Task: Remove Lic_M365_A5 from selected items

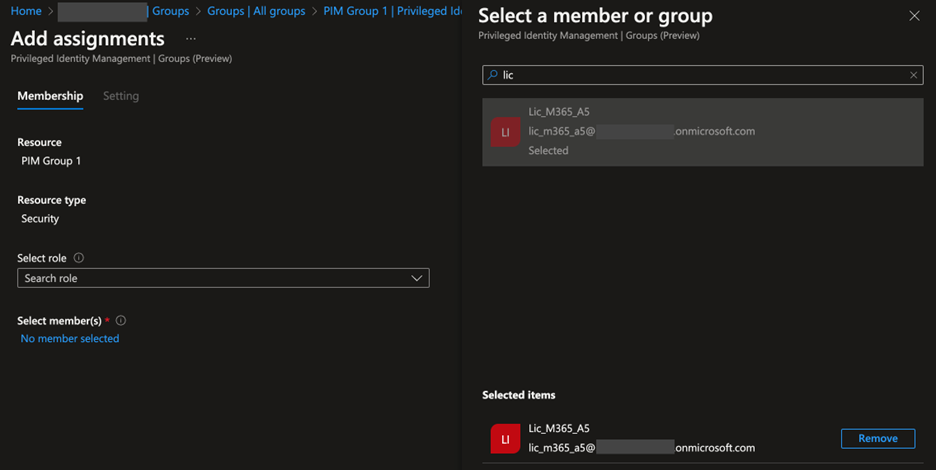Action: [x=878, y=438]
